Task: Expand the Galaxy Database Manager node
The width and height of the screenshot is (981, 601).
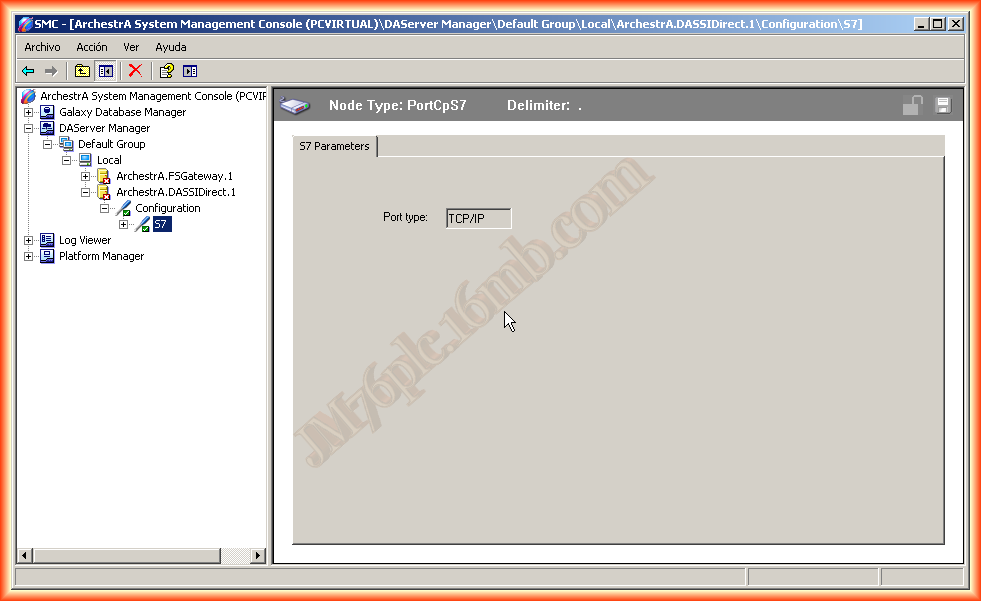Action: tap(29, 112)
